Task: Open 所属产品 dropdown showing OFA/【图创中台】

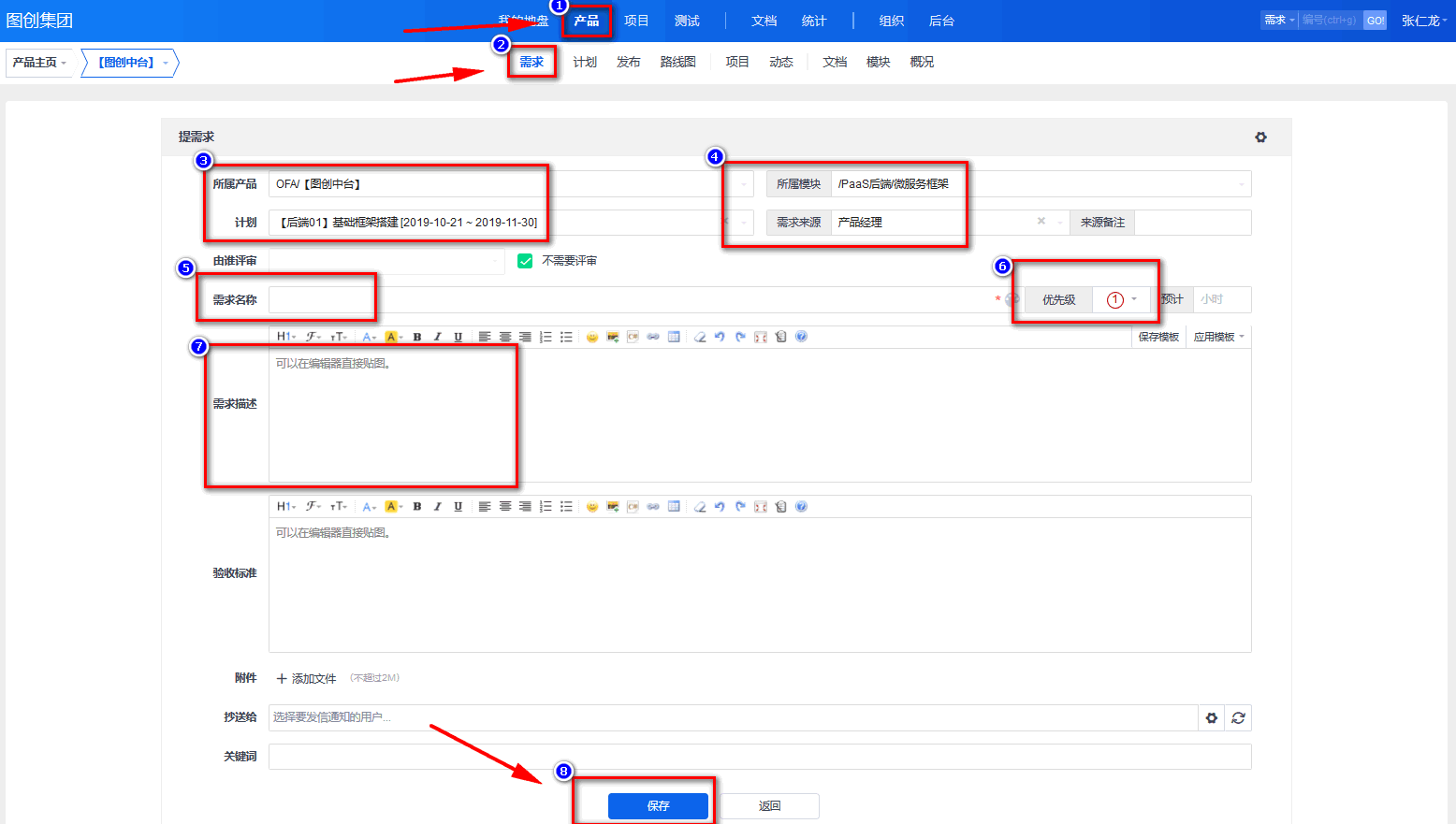Action: [x=511, y=184]
